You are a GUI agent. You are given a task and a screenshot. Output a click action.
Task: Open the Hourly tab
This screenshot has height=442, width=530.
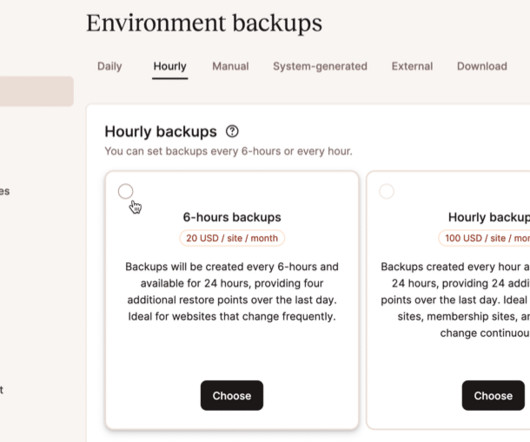(170, 66)
